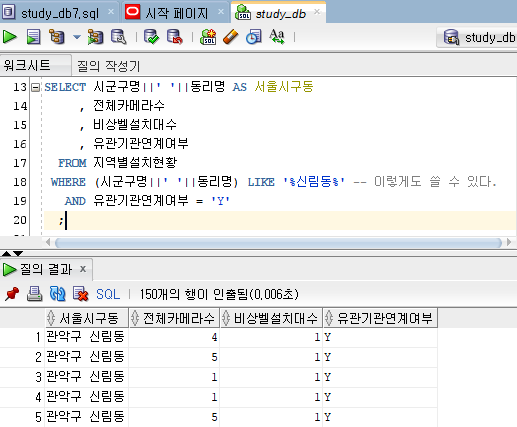The width and height of the screenshot is (517, 427).
Task: Click the Autotrace toolbar icon
Action: 95,37
